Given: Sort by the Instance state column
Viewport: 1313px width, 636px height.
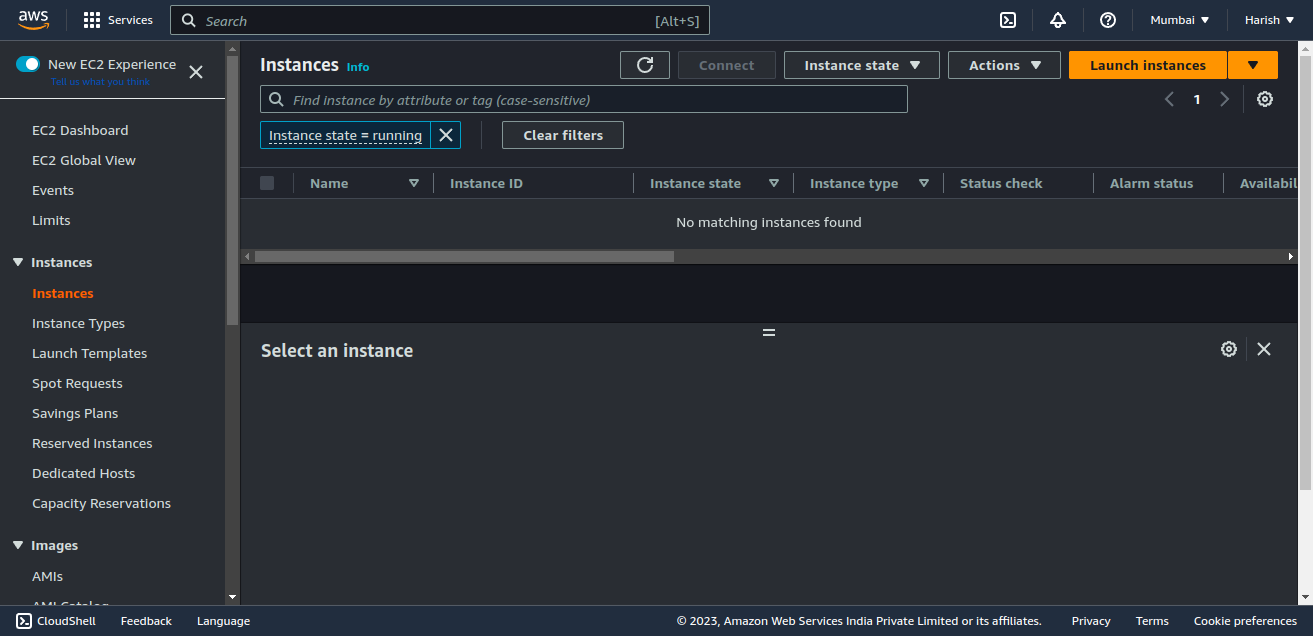Looking at the screenshot, I should (774, 183).
